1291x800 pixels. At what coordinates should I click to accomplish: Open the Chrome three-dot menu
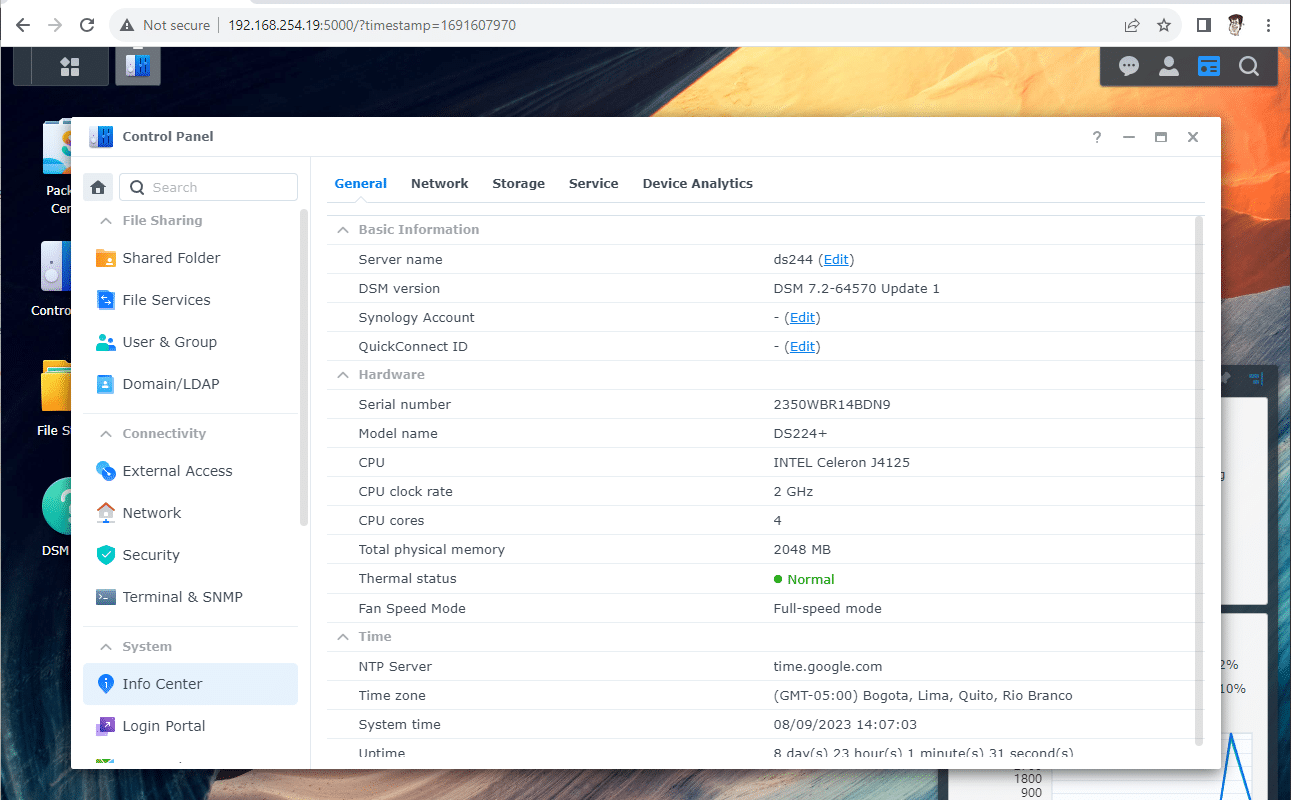(1268, 25)
